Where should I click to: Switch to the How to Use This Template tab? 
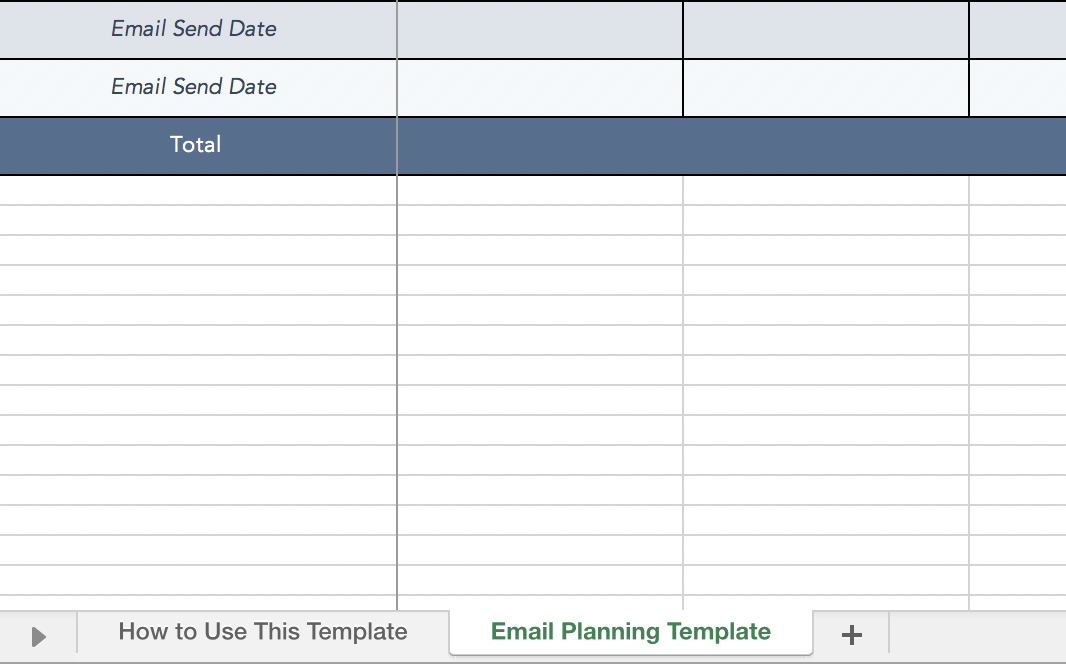click(x=263, y=632)
